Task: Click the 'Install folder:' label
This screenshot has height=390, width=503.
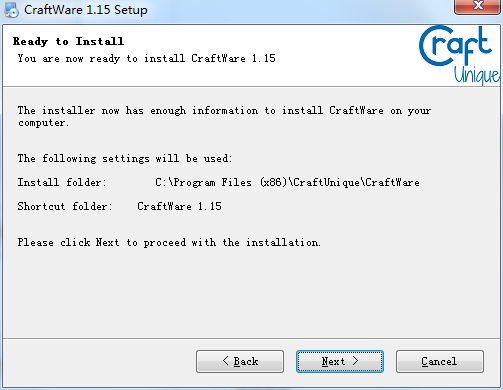Action: click(x=62, y=182)
